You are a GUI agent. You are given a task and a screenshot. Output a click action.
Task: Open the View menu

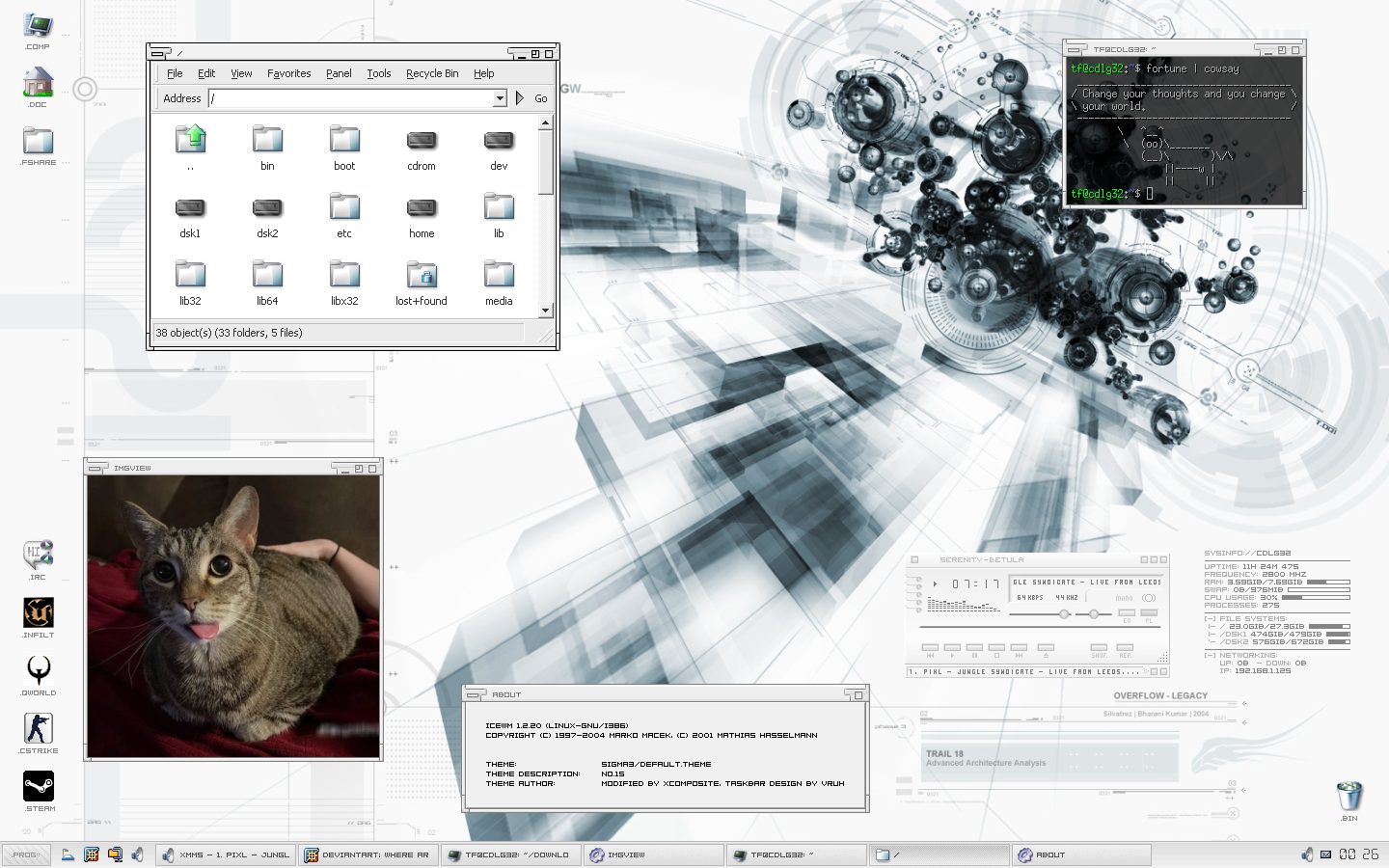(241, 73)
